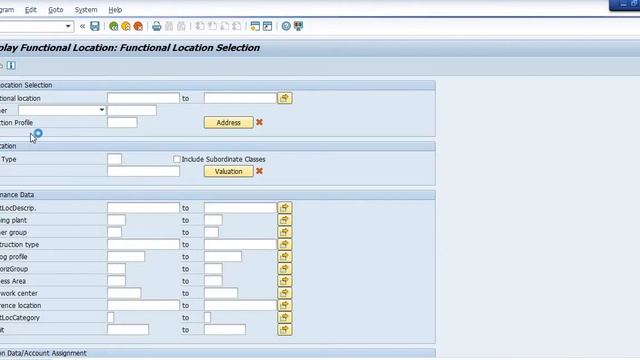
Task: Click the Address button
Action: pyautogui.click(x=229, y=122)
